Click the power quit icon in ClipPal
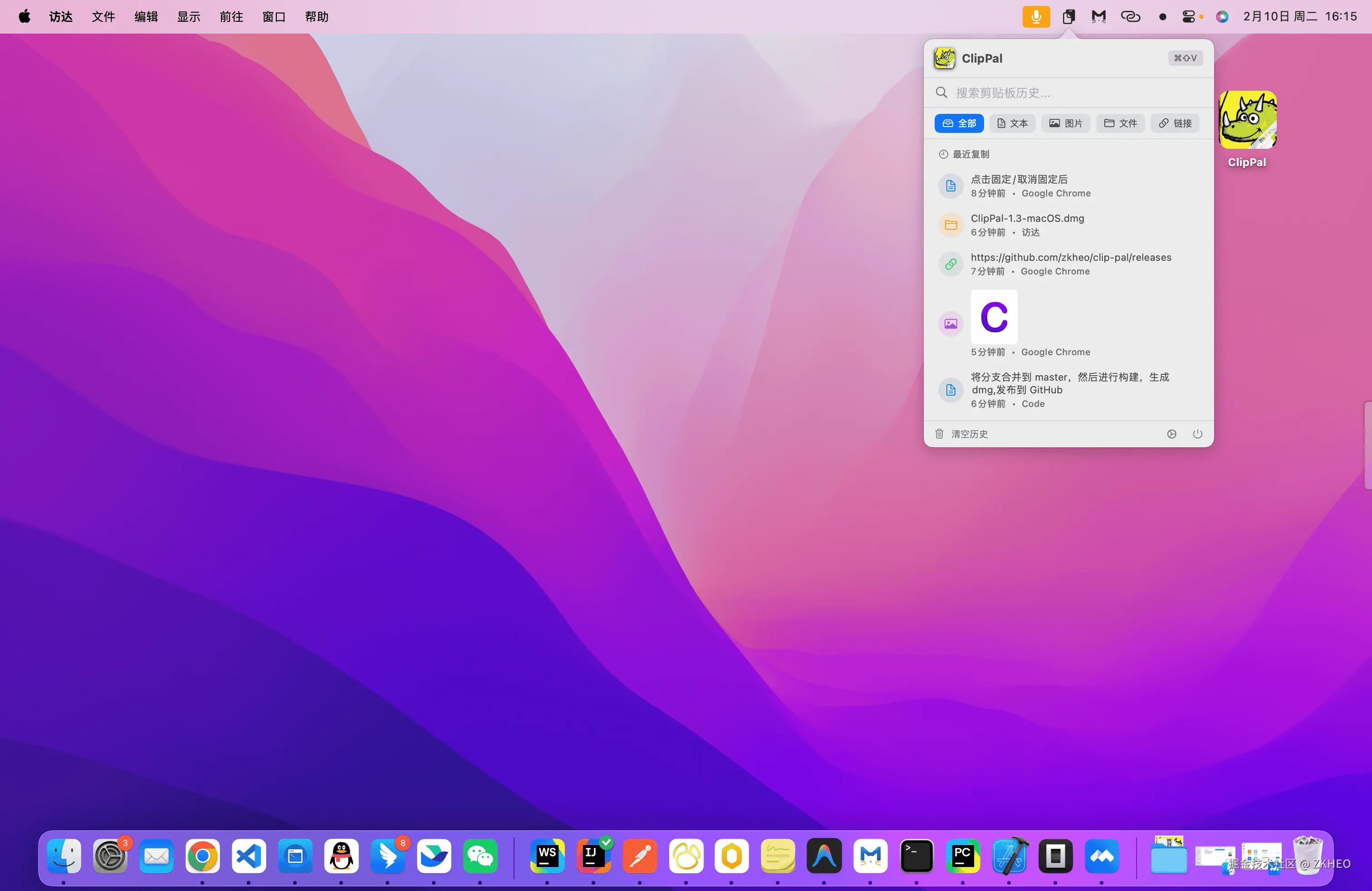1372x891 pixels. (x=1197, y=434)
